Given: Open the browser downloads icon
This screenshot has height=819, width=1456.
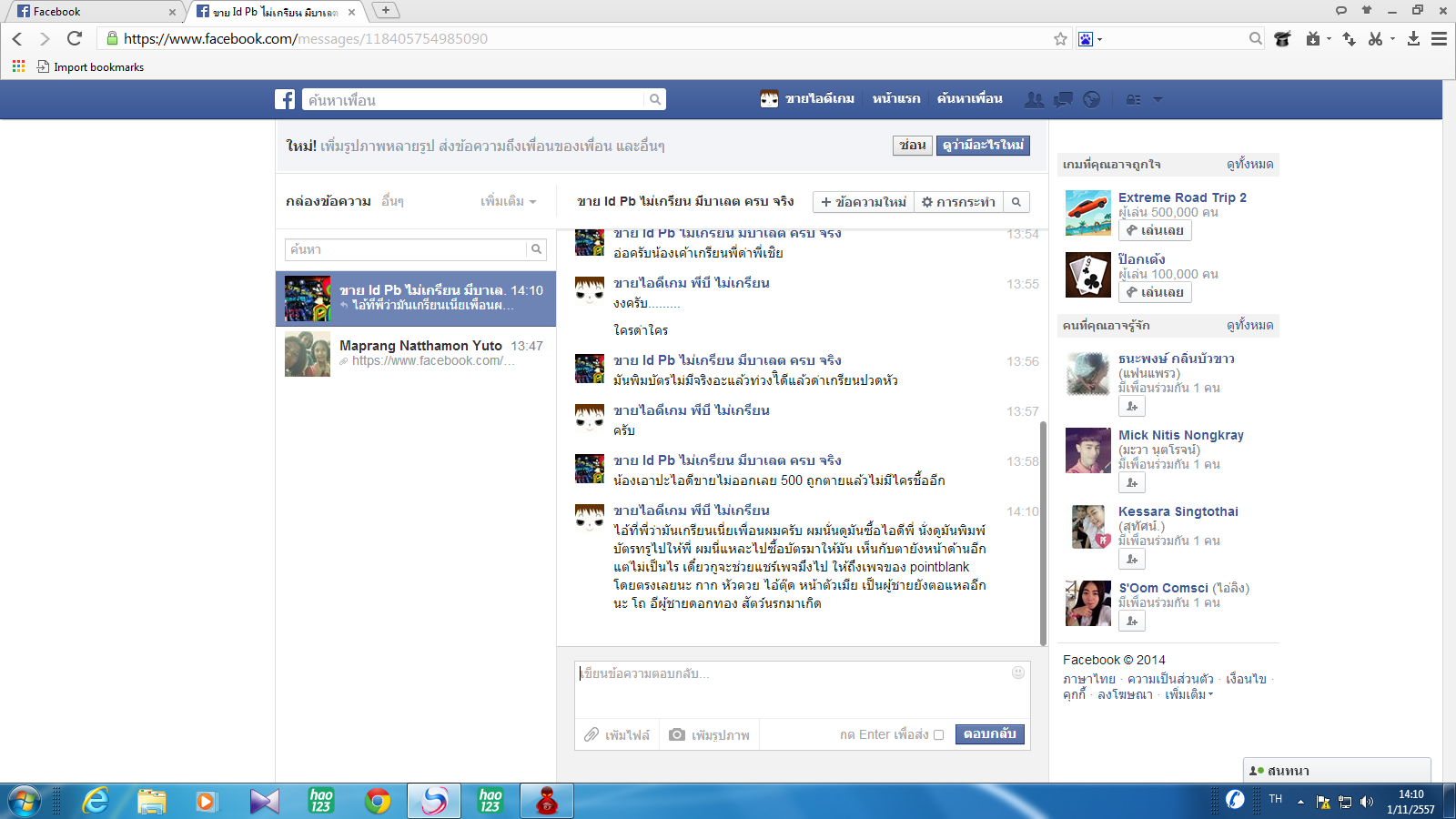Looking at the screenshot, I should [x=1413, y=38].
